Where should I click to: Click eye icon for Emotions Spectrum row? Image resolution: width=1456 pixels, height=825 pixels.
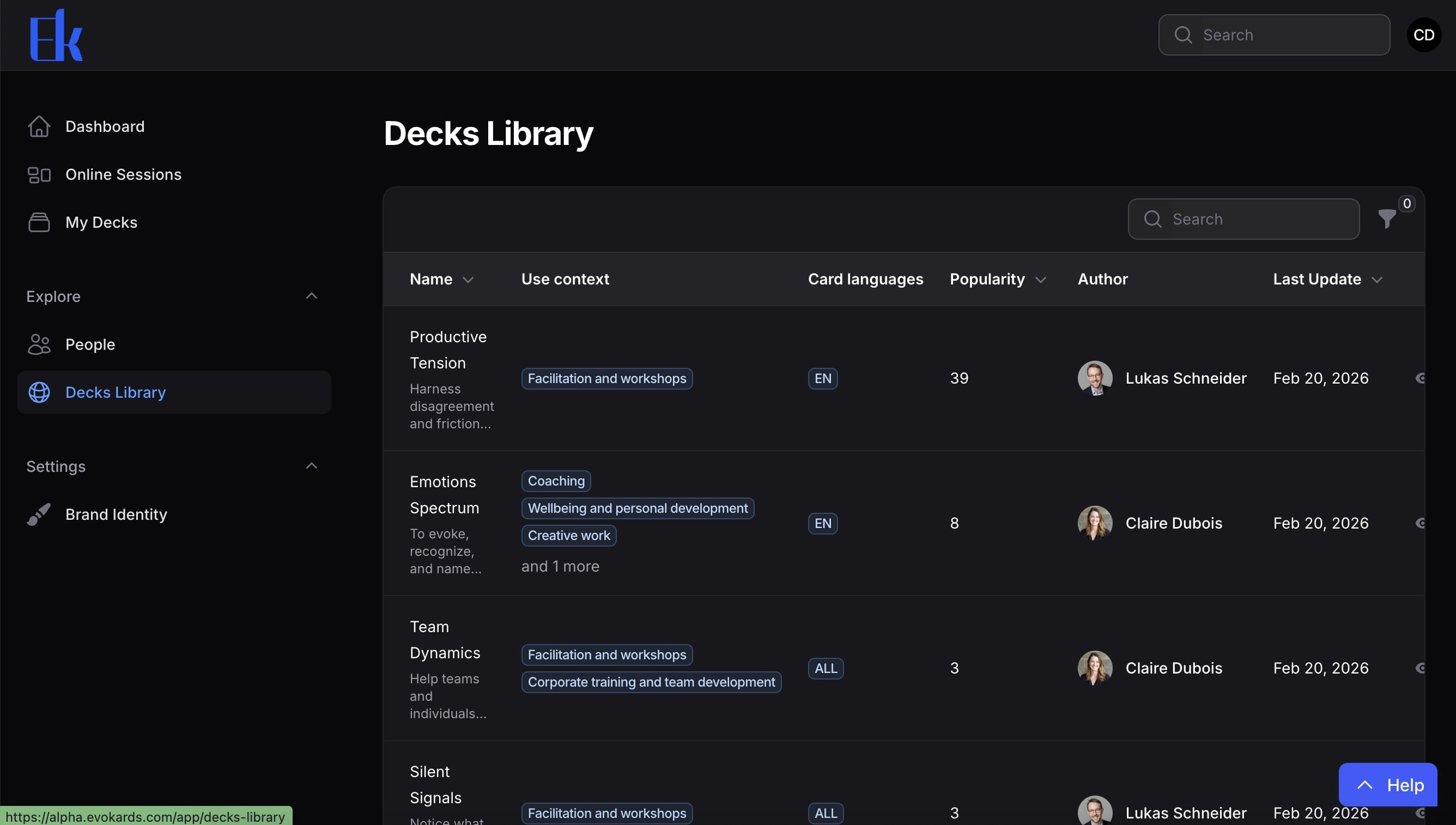pos(1419,523)
